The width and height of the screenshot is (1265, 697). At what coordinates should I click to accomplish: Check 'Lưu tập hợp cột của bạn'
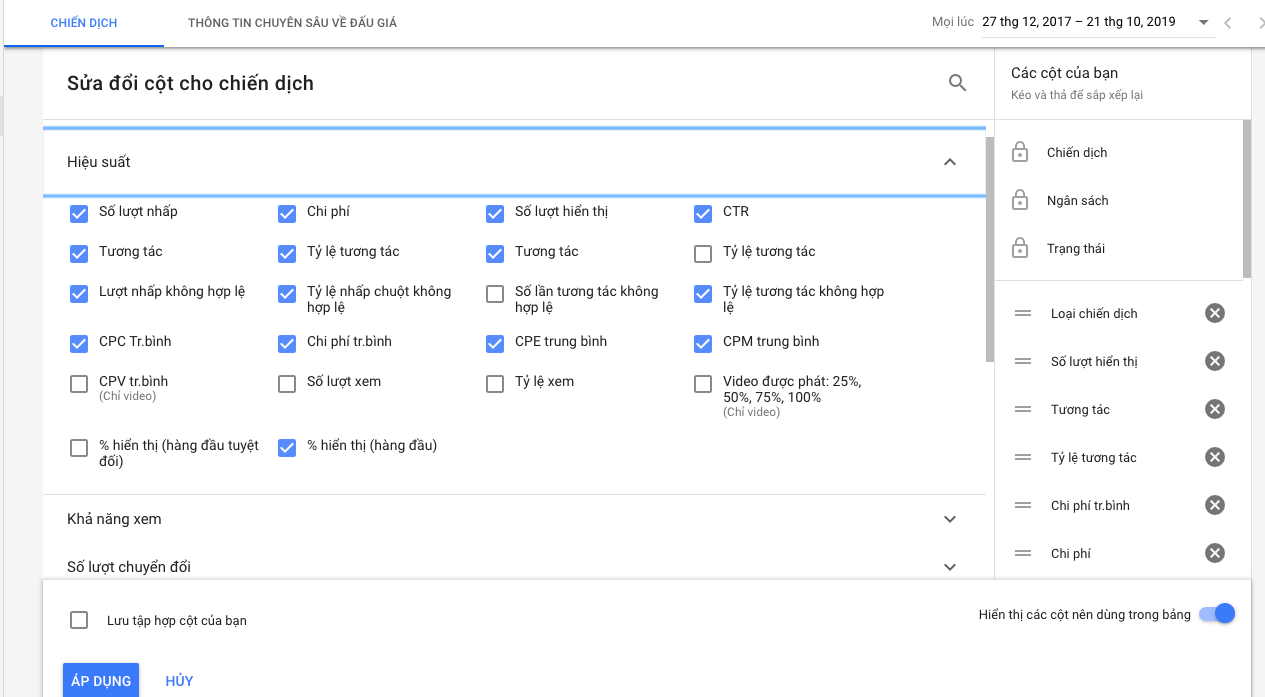78,619
